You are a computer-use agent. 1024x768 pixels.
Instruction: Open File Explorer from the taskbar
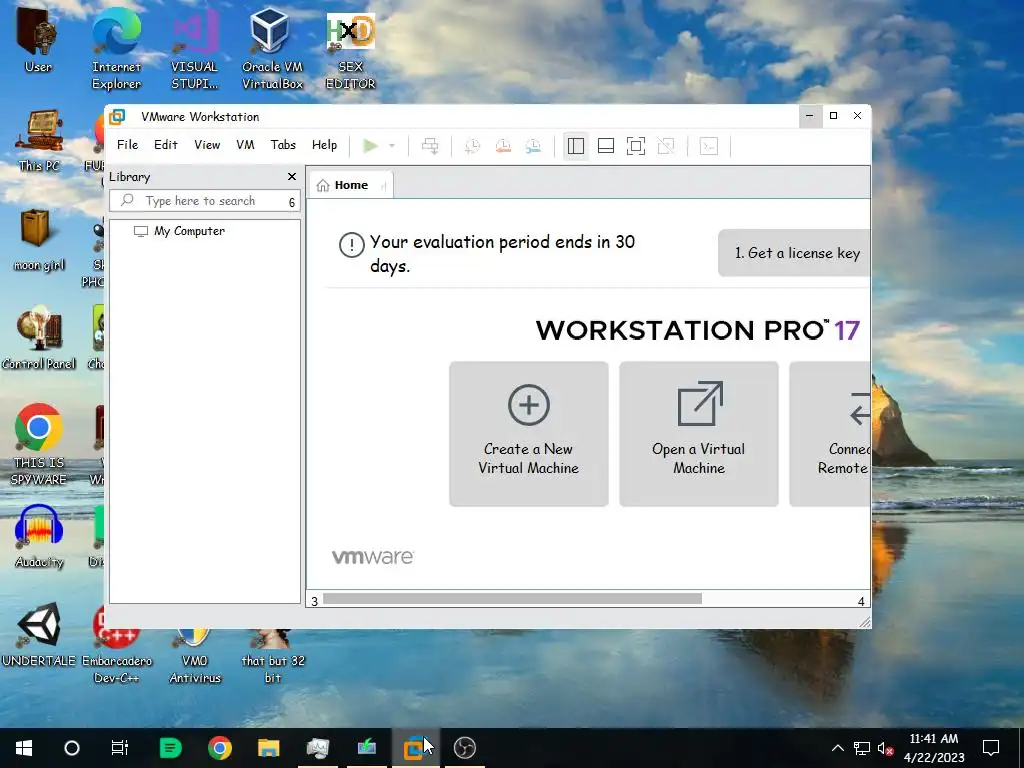268,748
